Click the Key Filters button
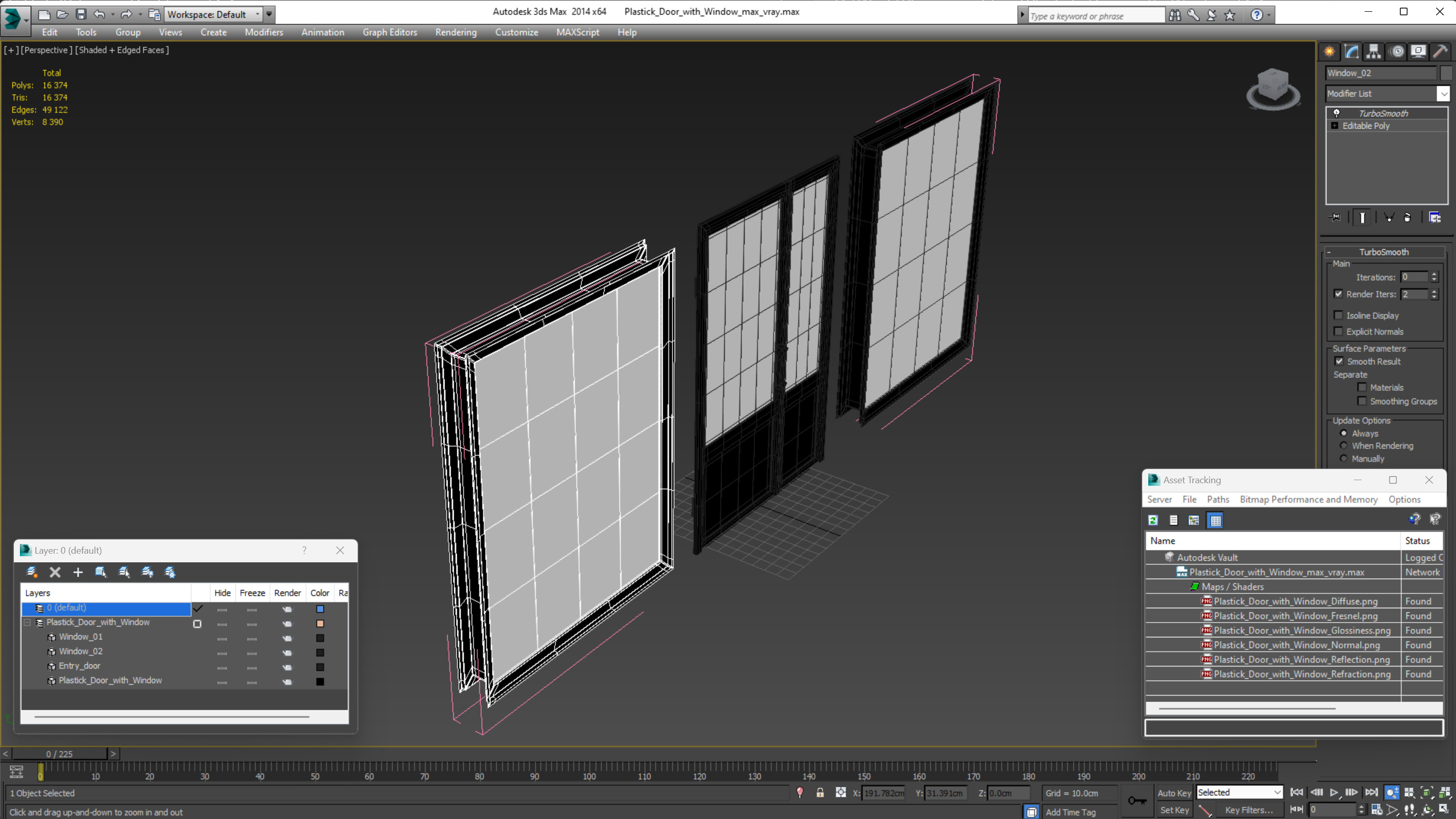The image size is (1456, 819). pos(1249,810)
